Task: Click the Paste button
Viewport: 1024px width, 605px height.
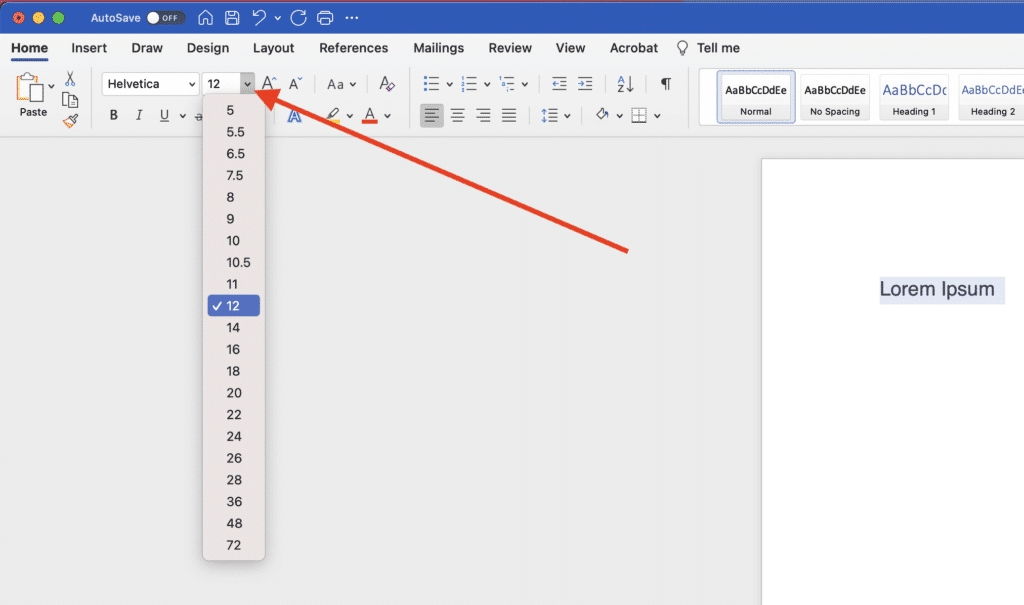Action: click(33, 97)
